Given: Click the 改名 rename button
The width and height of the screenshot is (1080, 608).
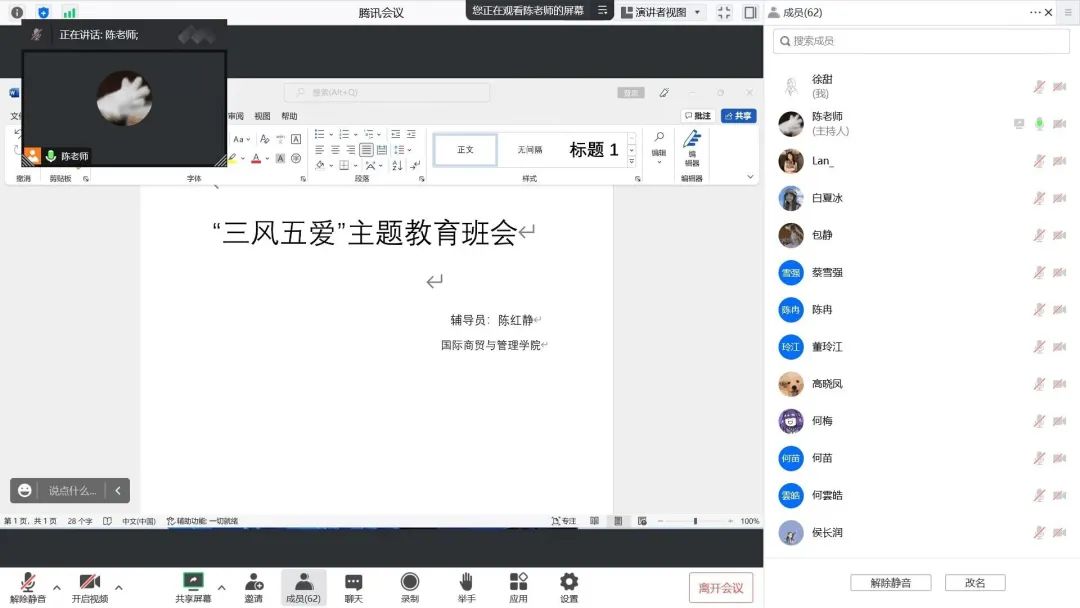Looking at the screenshot, I should (x=975, y=583).
